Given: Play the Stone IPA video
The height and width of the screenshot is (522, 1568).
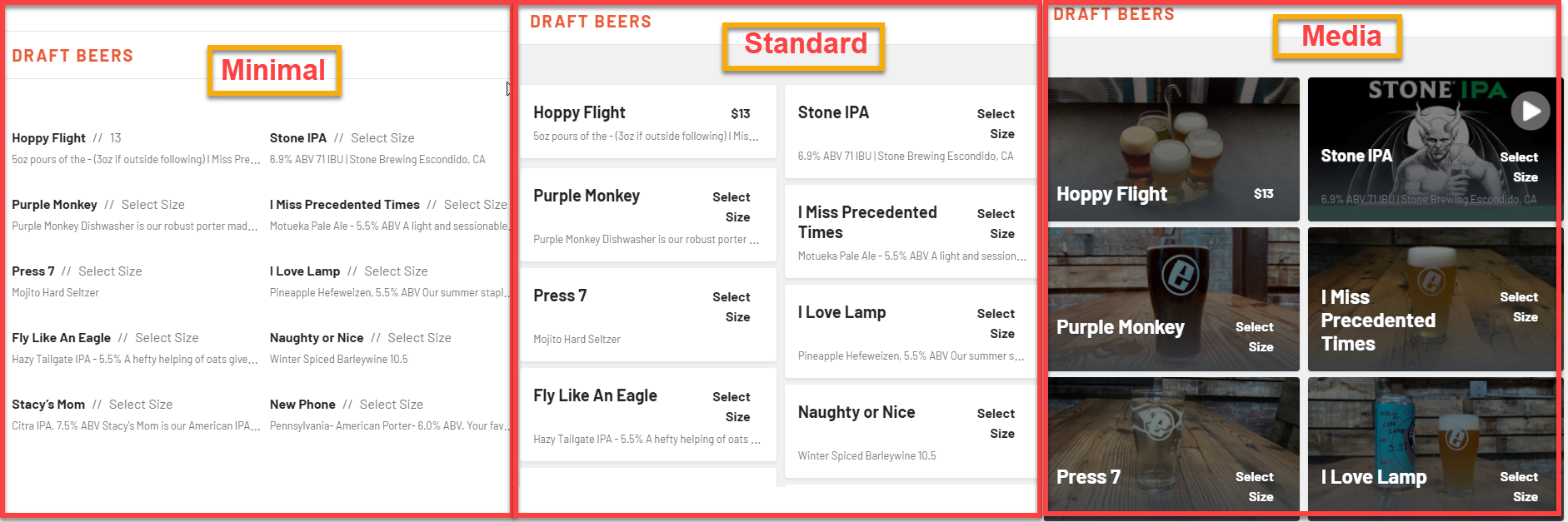Looking at the screenshot, I should tap(1531, 111).
